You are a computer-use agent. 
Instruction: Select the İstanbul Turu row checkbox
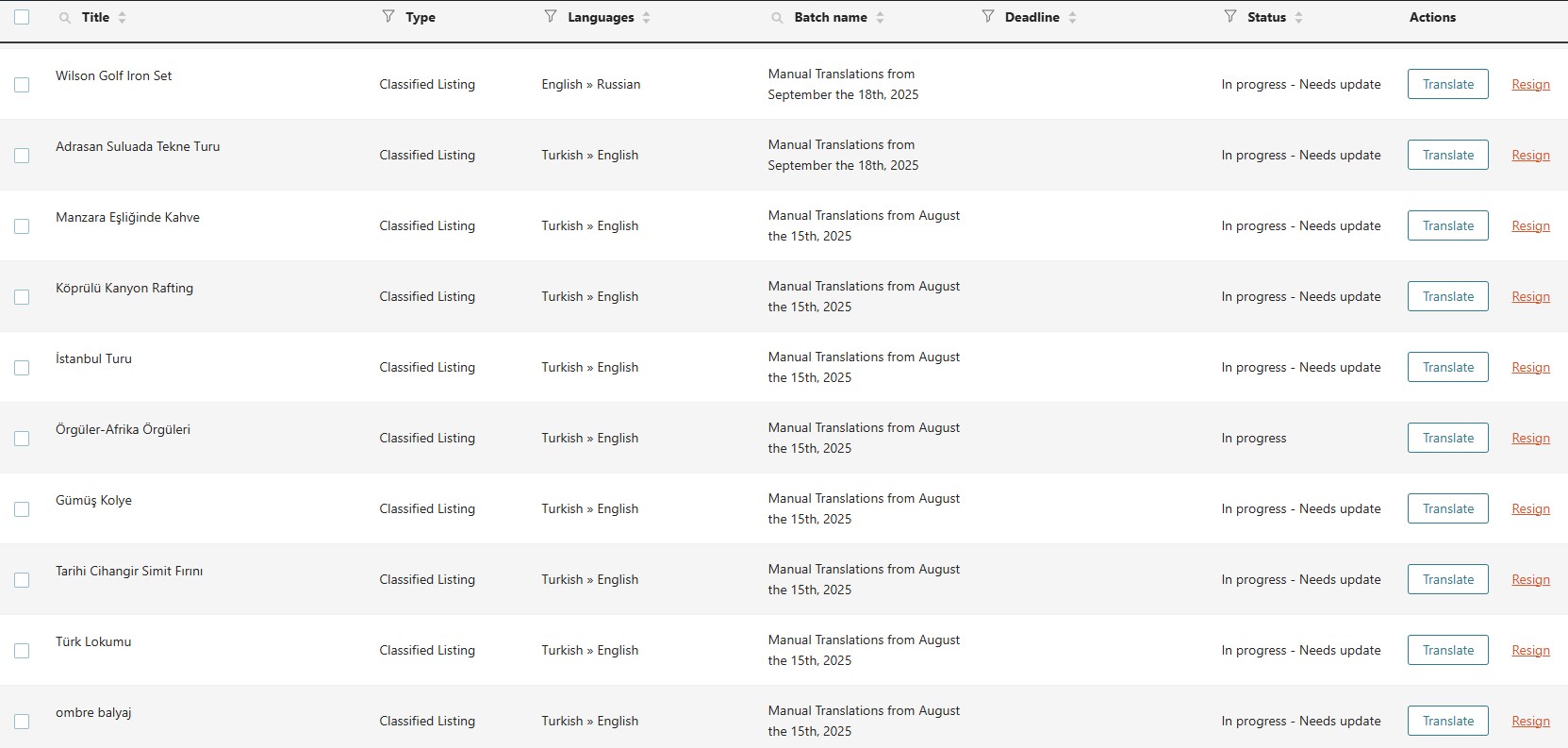pos(22,368)
